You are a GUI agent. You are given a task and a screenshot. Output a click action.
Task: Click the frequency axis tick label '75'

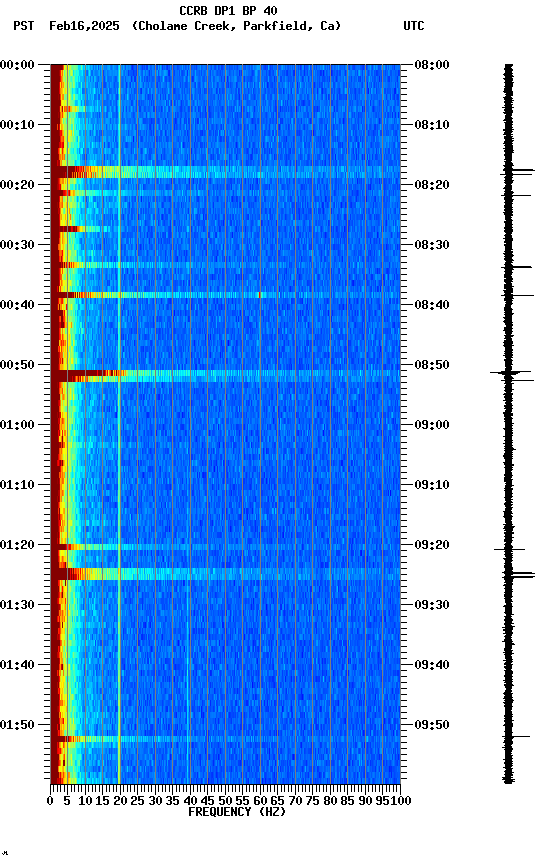tap(313, 802)
